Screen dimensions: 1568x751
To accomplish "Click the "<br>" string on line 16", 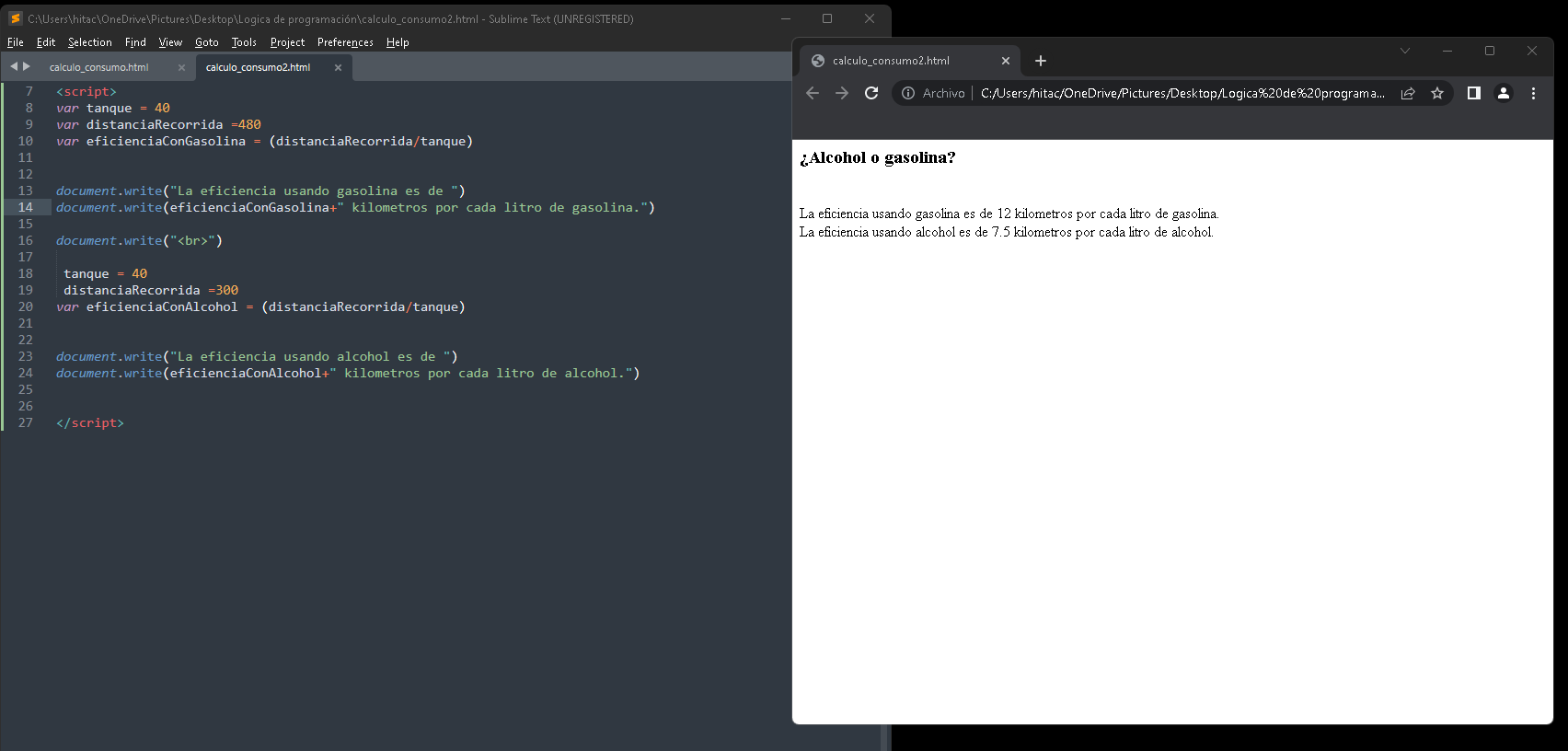I will 192,240.
